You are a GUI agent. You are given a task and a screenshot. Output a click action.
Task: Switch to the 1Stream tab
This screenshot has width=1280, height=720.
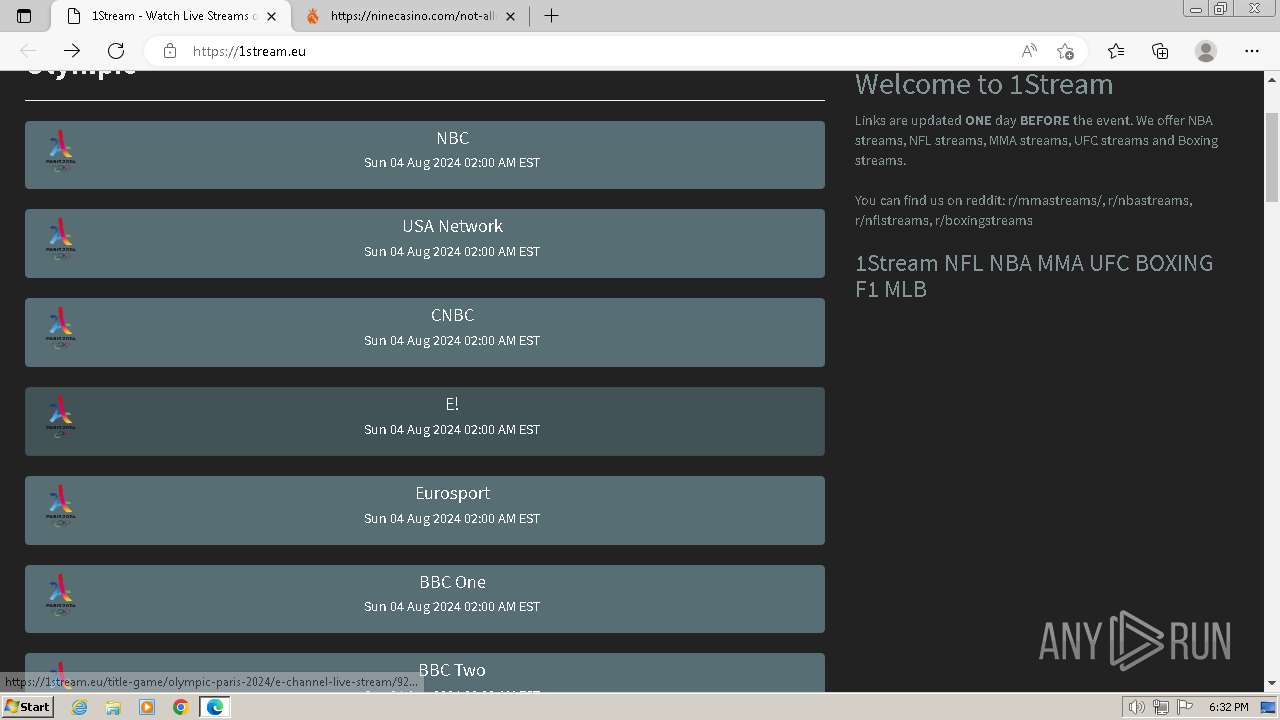(170, 16)
